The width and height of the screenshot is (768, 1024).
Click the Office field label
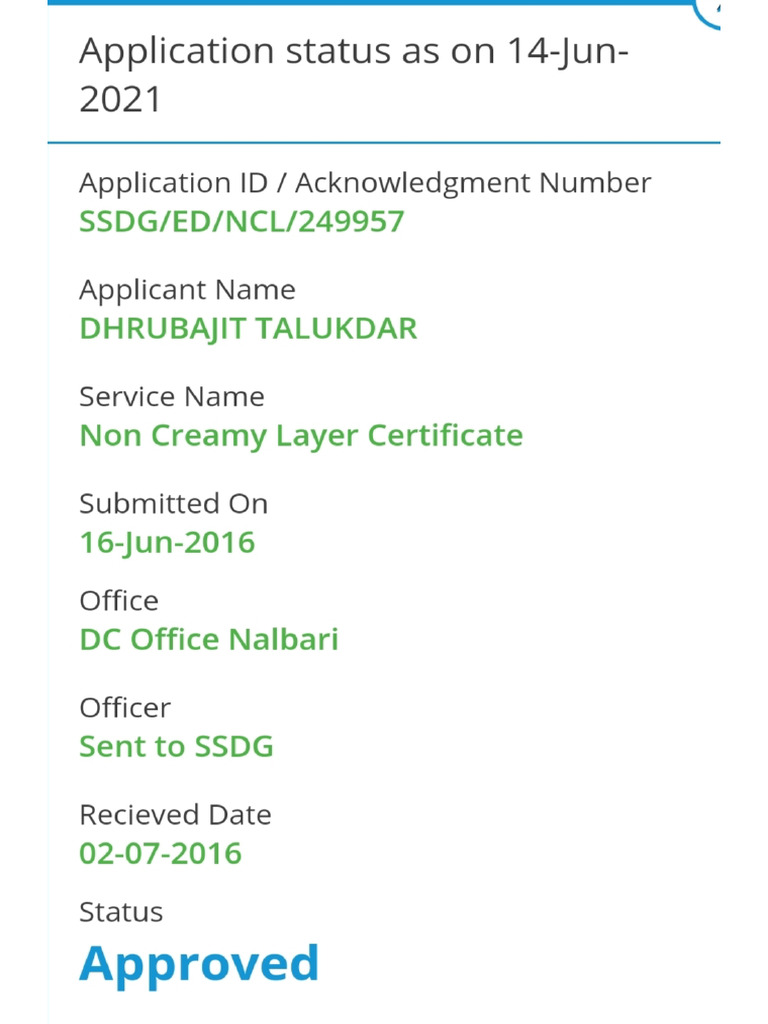(x=119, y=601)
